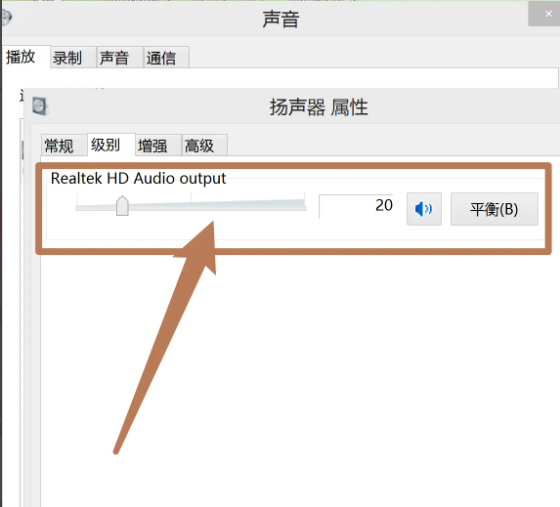Image resolution: width=560 pixels, height=507 pixels.
Task: Mute the Realtek HD Audio output speaker
Action: pyautogui.click(x=424, y=209)
